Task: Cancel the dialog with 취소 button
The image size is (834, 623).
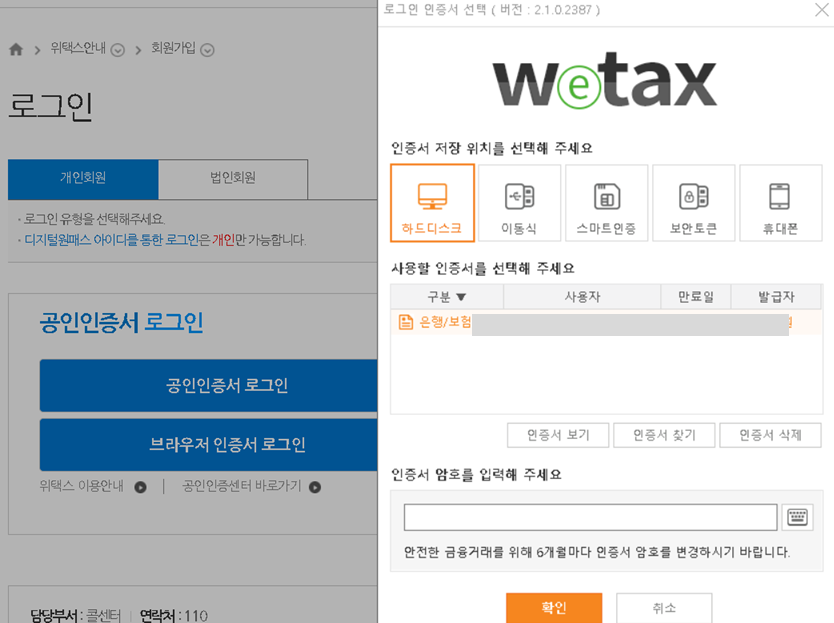Action: (x=664, y=608)
